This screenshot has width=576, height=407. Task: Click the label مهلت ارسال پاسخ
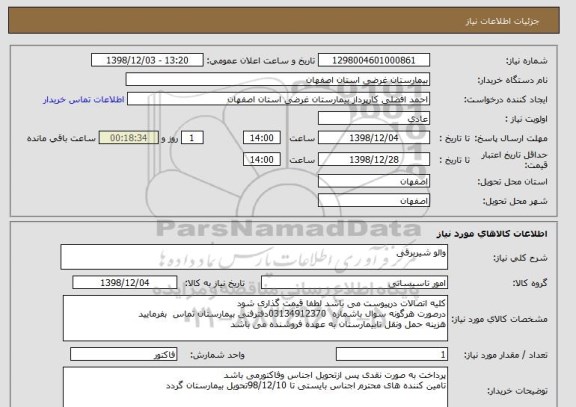(x=511, y=138)
